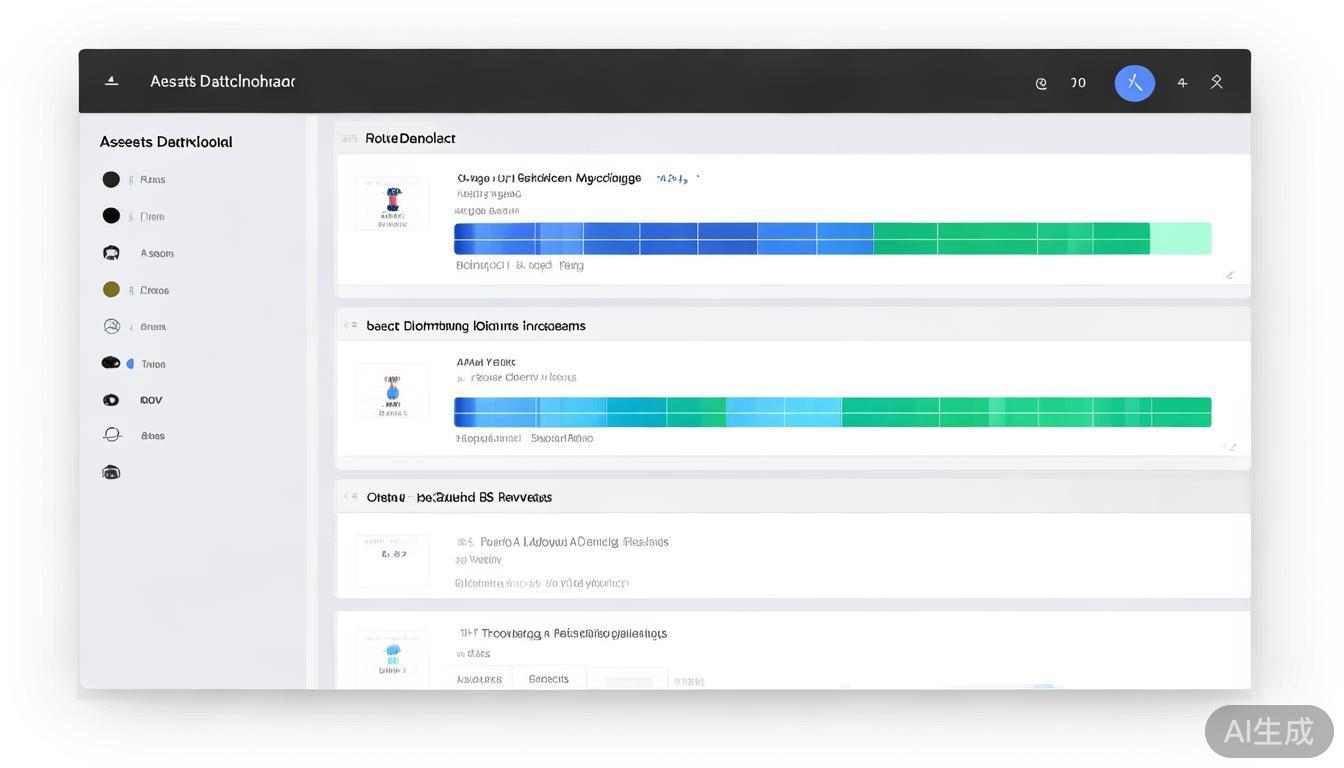This screenshot has height=768, width=1344.
Task: Click the upload arrow icon beside app title
Action: (112, 81)
